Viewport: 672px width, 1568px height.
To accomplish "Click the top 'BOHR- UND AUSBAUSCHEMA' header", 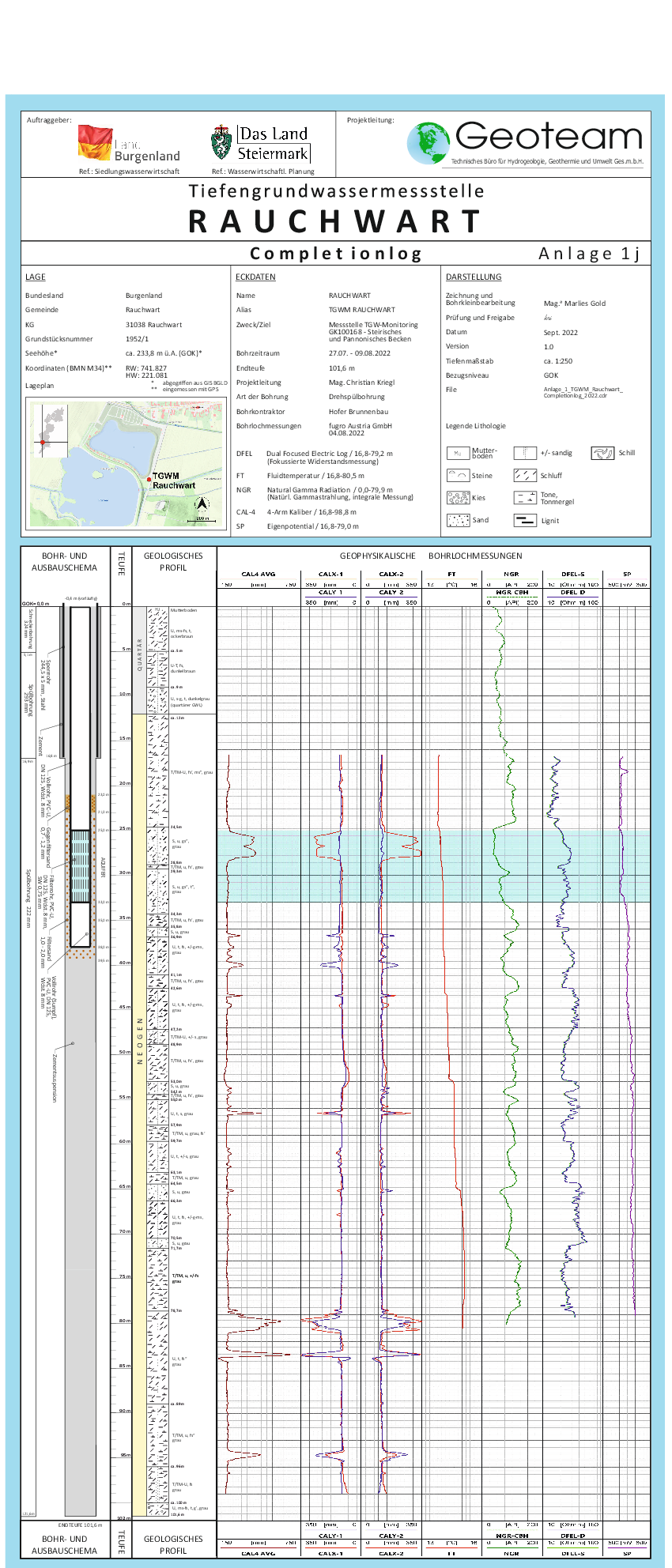I will point(64,561).
